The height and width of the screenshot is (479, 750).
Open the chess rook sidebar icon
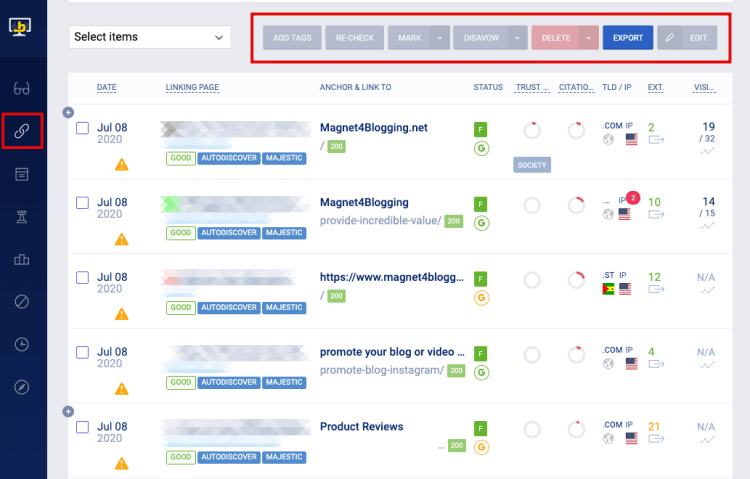[x=22, y=217]
